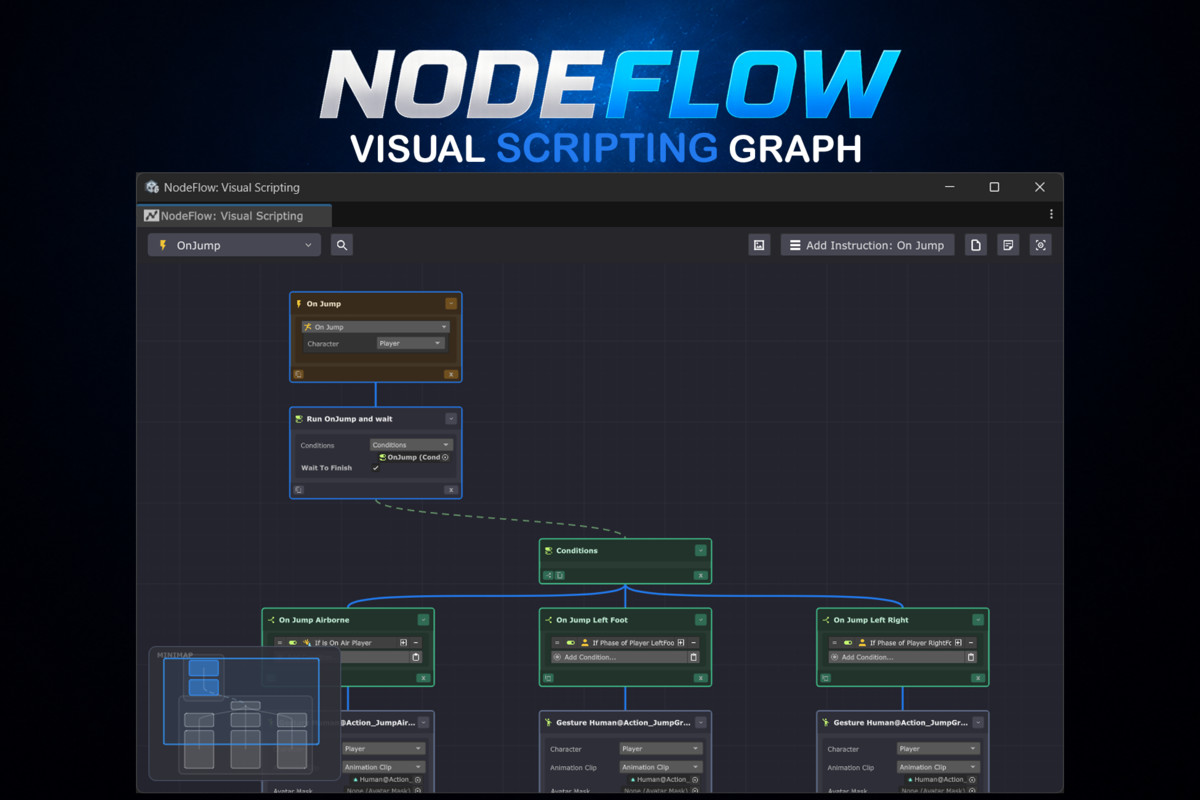Paste condition in On Jump Left Right node
Screen dimensions: 1200x800
pos(970,657)
